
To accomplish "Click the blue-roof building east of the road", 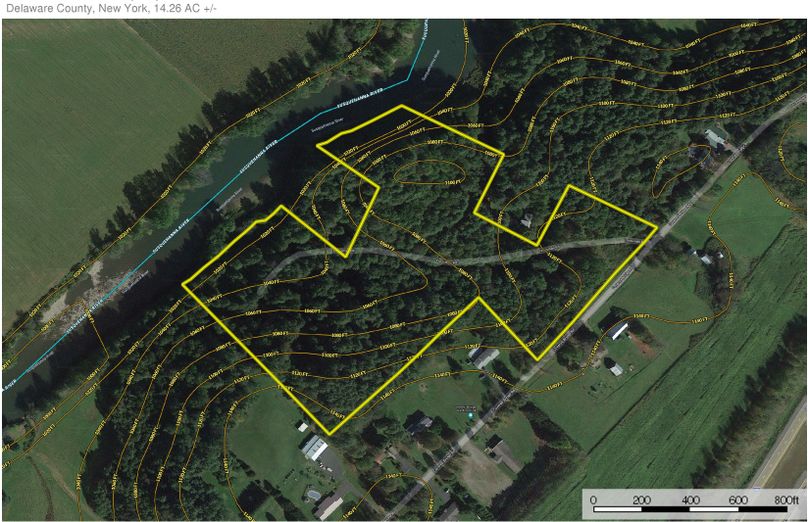I will [618, 330].
